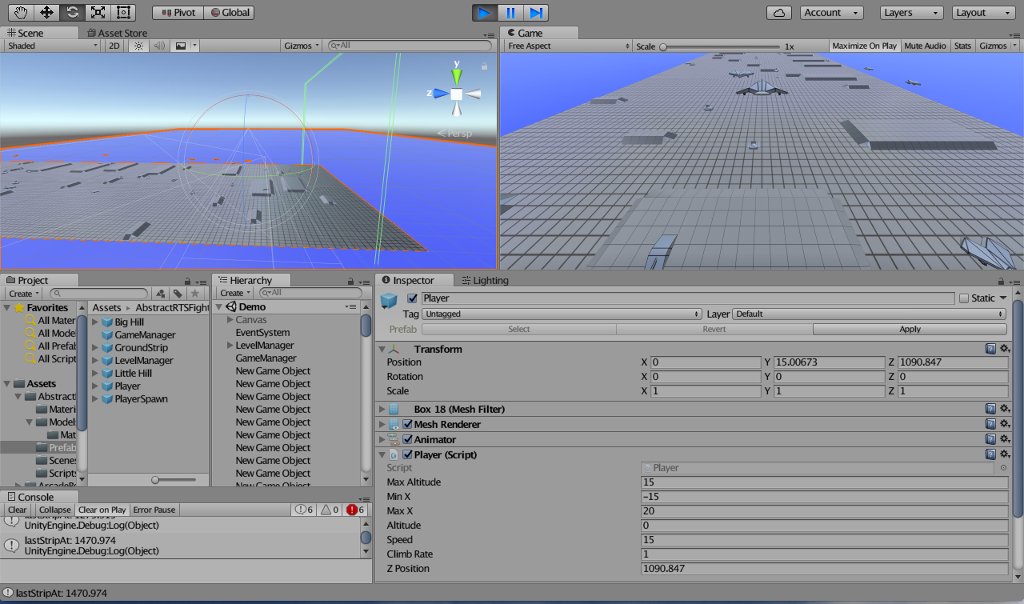1024x604 pixels.
Task: Toggle scene lighting sun icon
Action: (x=138, y=46)
